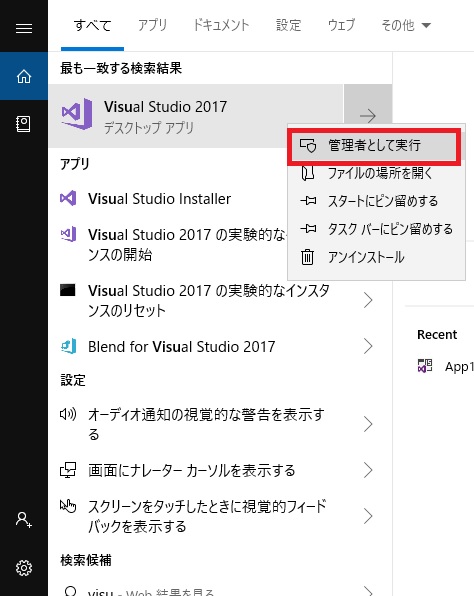Switch to the すべて tab
The height and width of the screenshot is (596, 474).
click(x=92, y=25)
